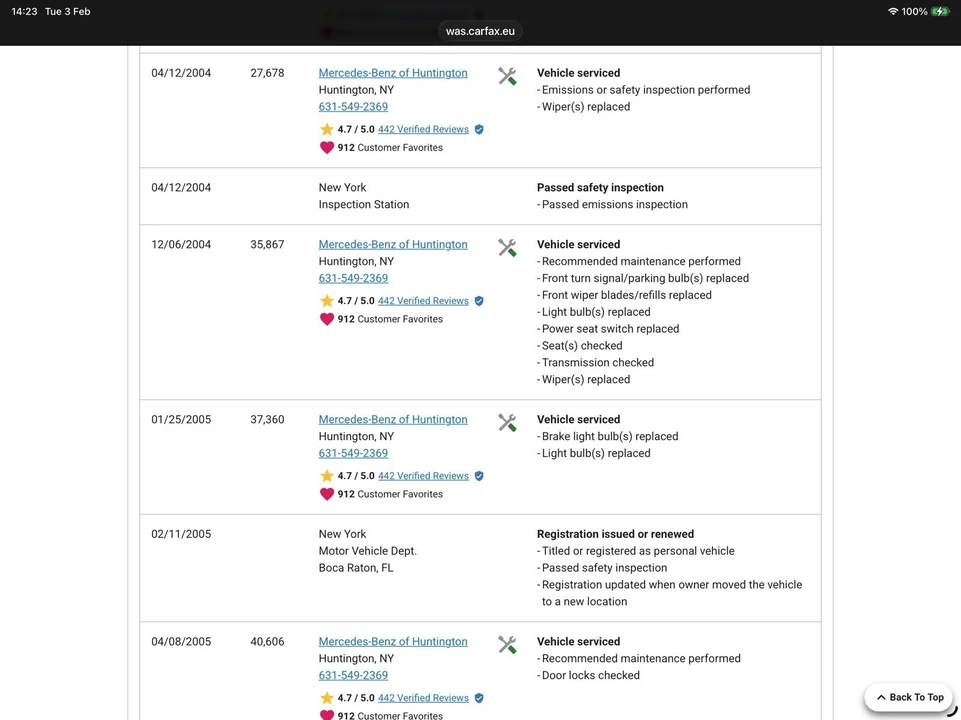
Task: Open 442 Verified Reviews in 04/12/2004 row
Action: (423, 129)
